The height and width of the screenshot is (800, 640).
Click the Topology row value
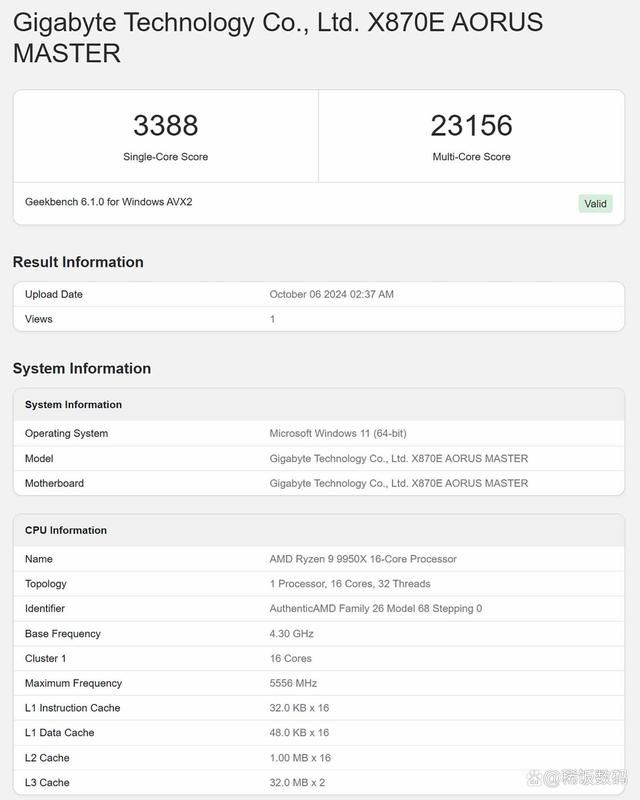tap(350, 584)
